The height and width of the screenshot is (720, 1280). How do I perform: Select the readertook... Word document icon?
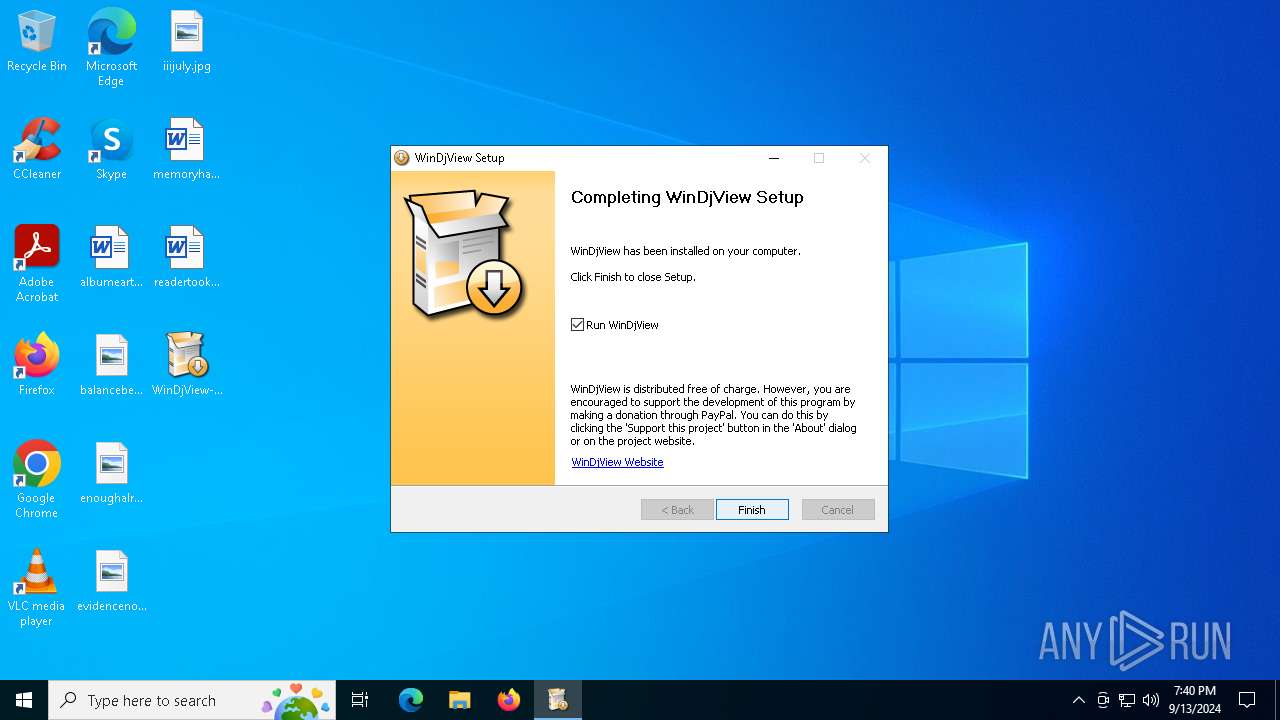point(186,258)
